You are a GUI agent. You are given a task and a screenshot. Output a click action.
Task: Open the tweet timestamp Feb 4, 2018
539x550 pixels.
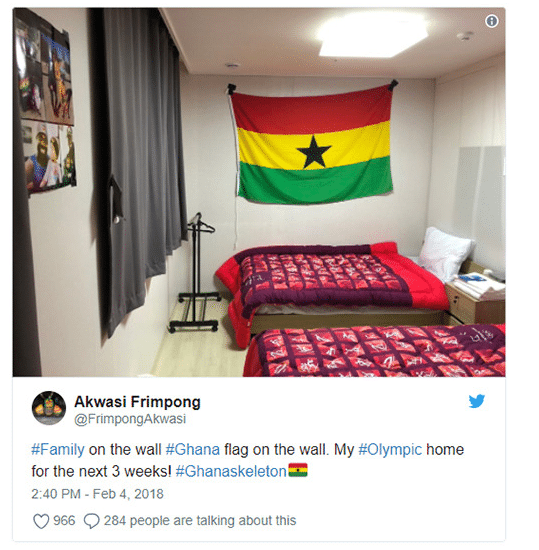tap(97, 494)
